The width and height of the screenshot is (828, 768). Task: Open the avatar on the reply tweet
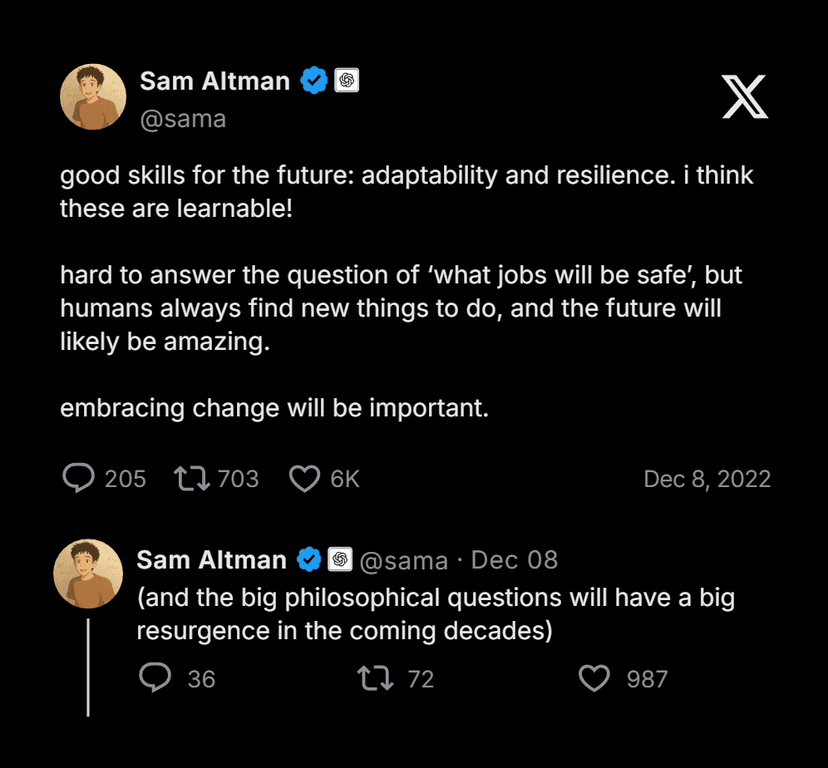click(88, 574)
